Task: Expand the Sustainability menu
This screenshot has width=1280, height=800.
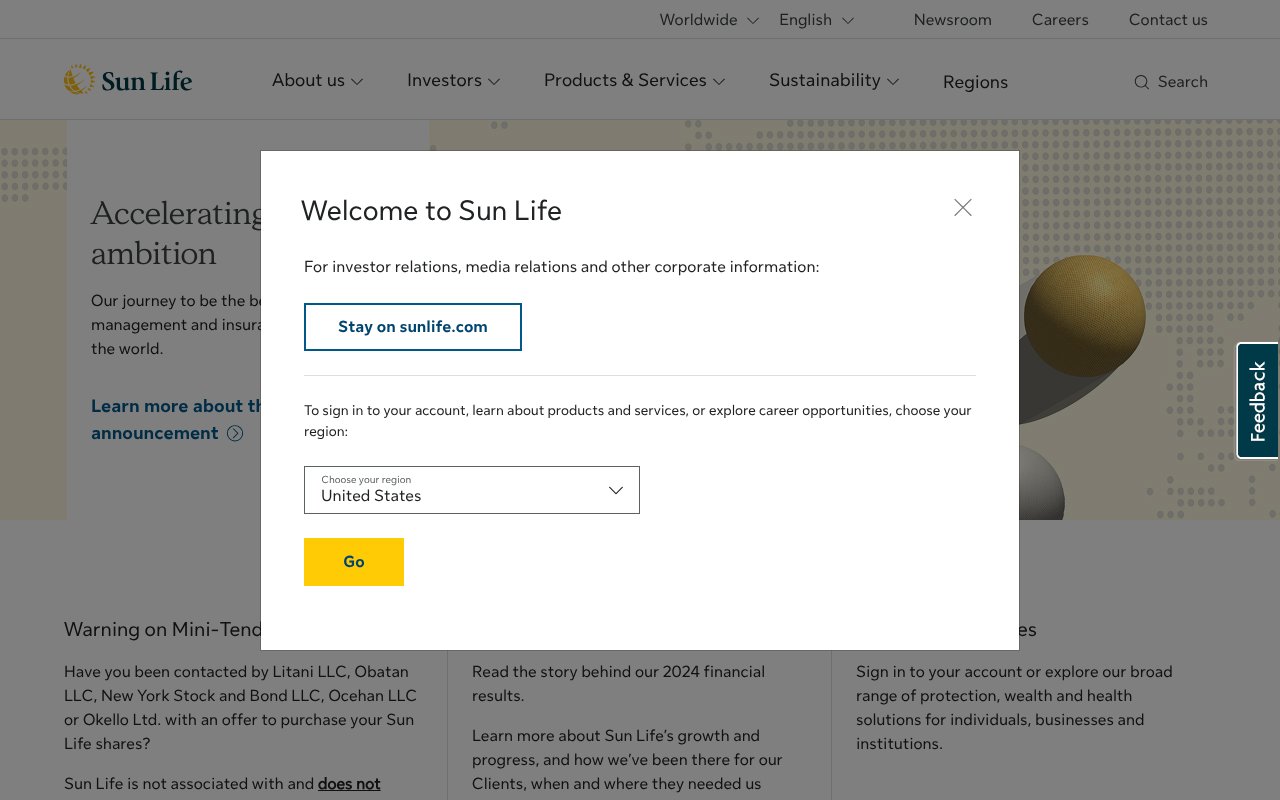Action: pyautogui.click(x=833, y=80)
